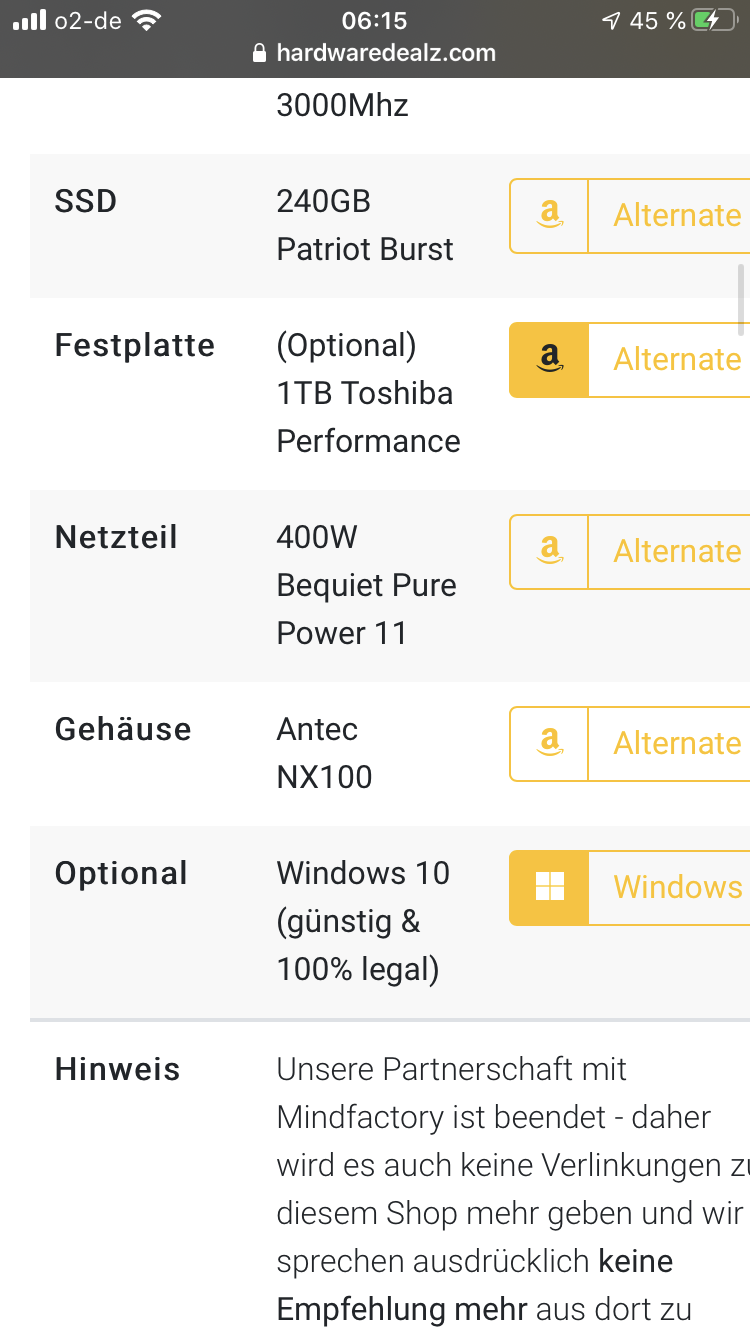The width and height of the screenshot is (750, 1334).
Task: Tap the location arrow status icon
Action: click(610, 20)
